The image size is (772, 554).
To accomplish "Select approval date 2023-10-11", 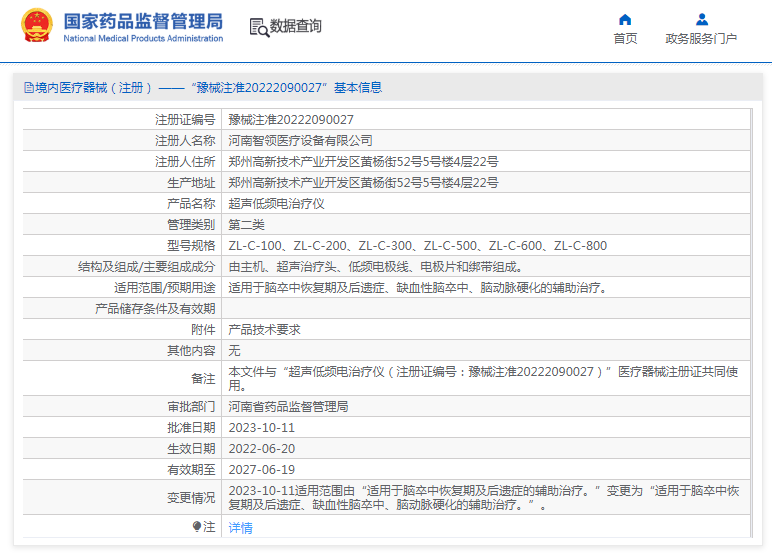I will point(261,428).
